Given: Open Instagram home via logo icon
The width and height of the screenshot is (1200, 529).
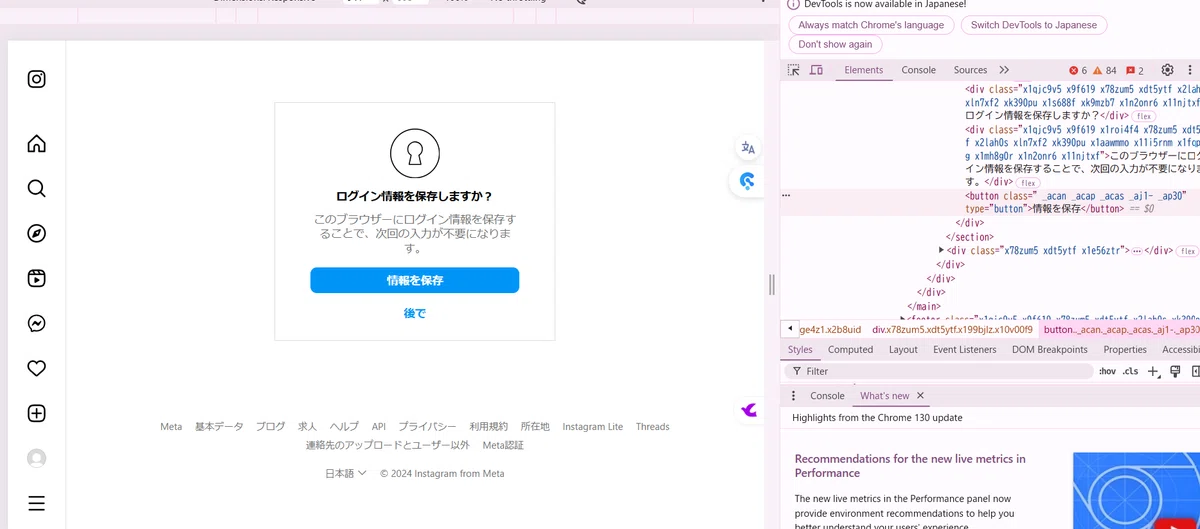Looking at the screenshot, I should pos(37,79).
